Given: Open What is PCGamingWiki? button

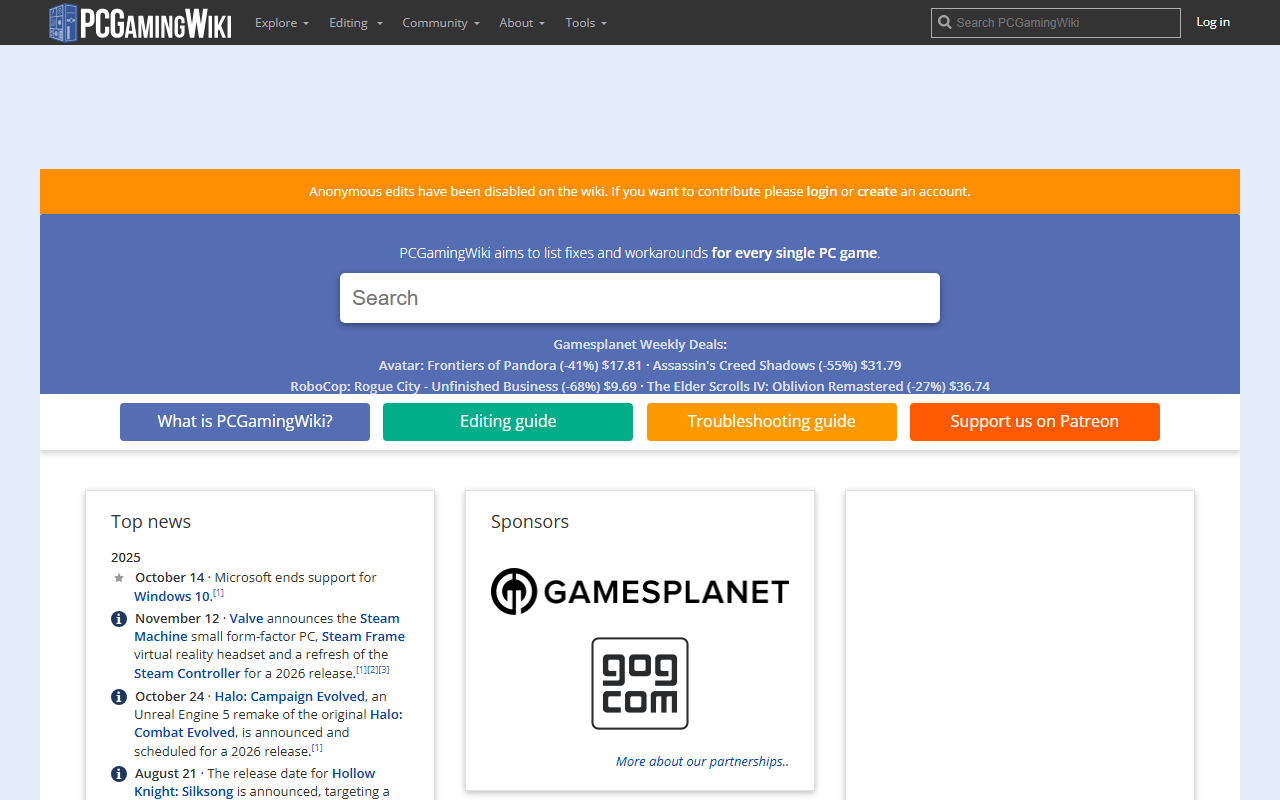Looking at the screenshot, I should (x=245, y=422).
